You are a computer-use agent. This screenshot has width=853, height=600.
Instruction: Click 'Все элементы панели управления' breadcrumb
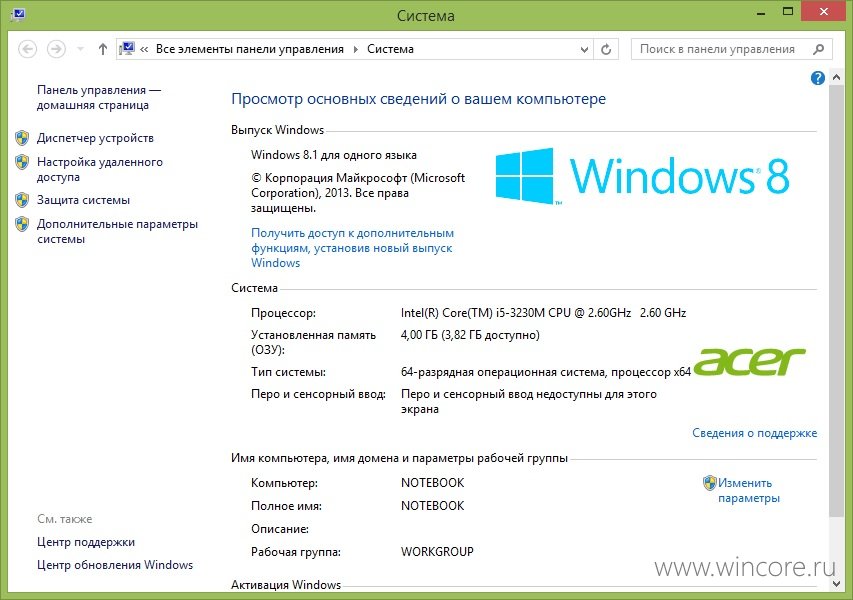pyautogui.click(x=250, y=49)
